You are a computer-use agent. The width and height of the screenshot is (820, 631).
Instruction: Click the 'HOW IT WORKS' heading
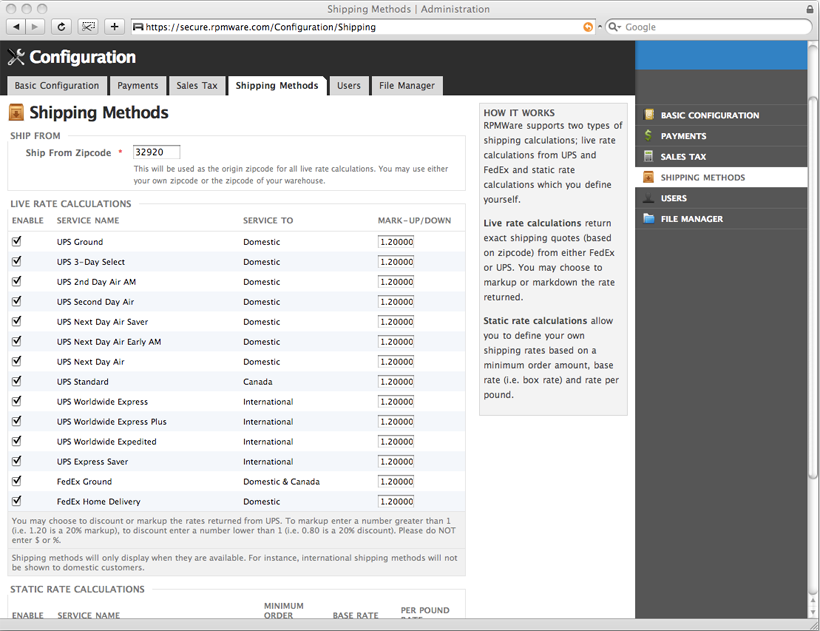click(x=519, y=113)
